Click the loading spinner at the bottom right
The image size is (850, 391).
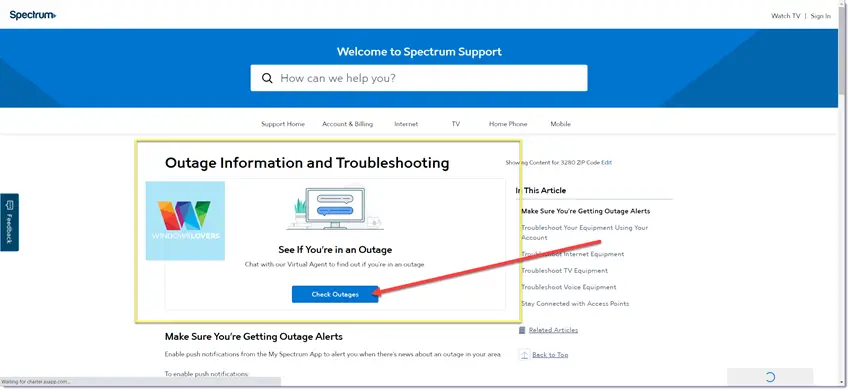coord(770,377)
